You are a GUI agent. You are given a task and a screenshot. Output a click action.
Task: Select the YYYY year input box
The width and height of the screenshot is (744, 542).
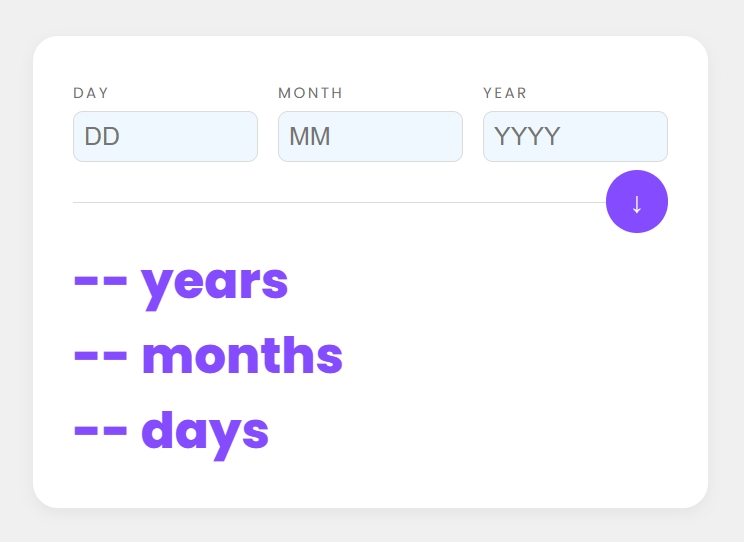click(x=575, y=136)
